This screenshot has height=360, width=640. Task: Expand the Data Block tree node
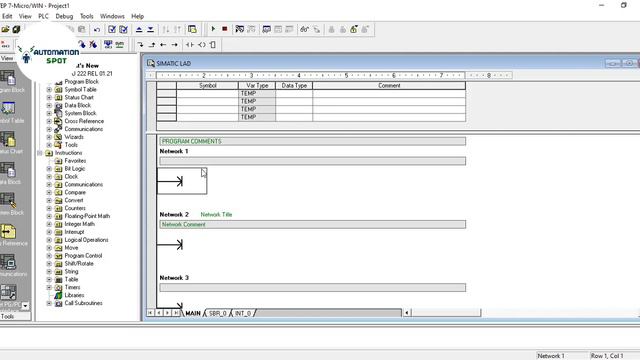49,105
